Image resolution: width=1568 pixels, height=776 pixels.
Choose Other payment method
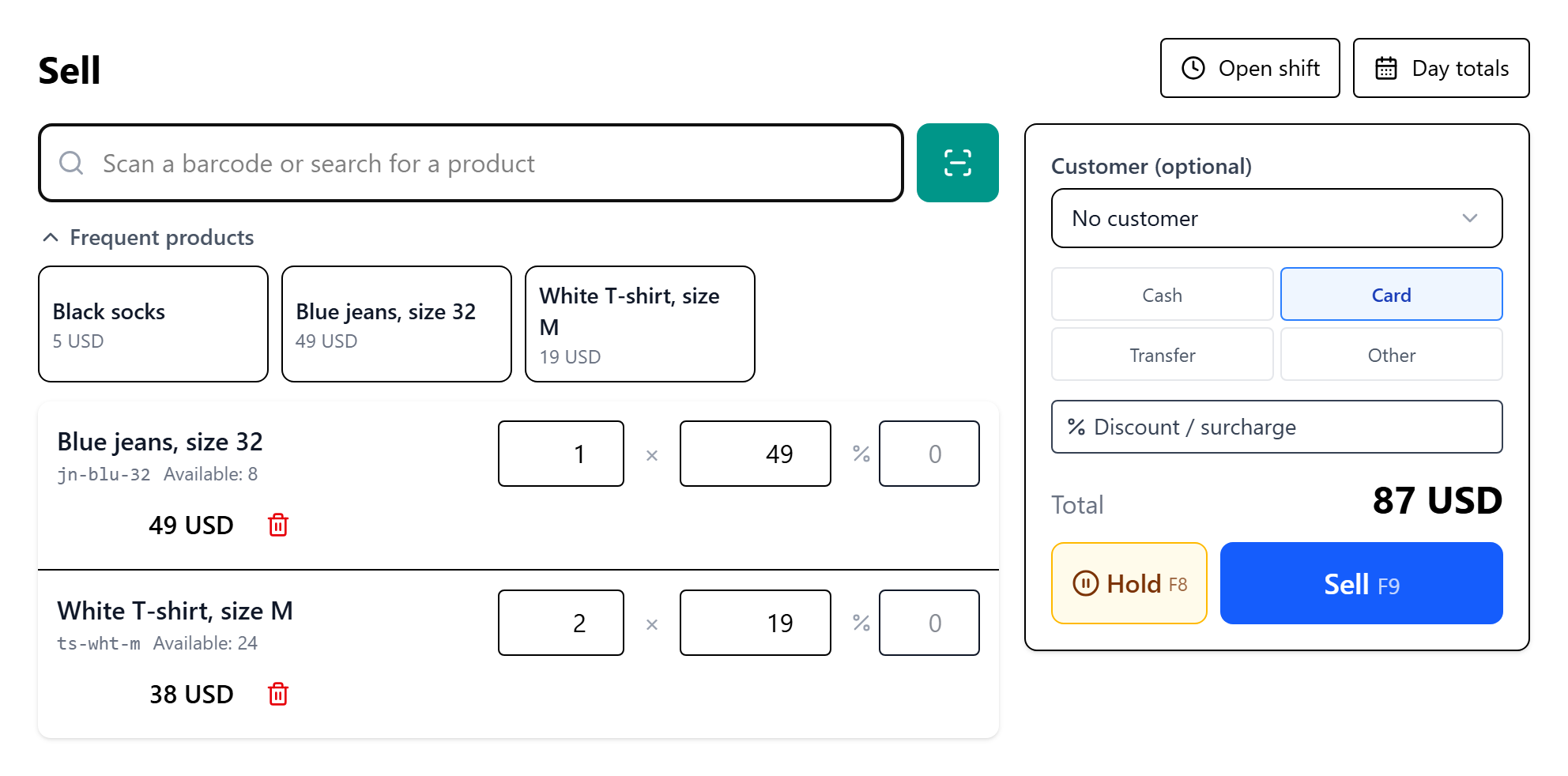pyautogui.click(x=1391, y=354)
